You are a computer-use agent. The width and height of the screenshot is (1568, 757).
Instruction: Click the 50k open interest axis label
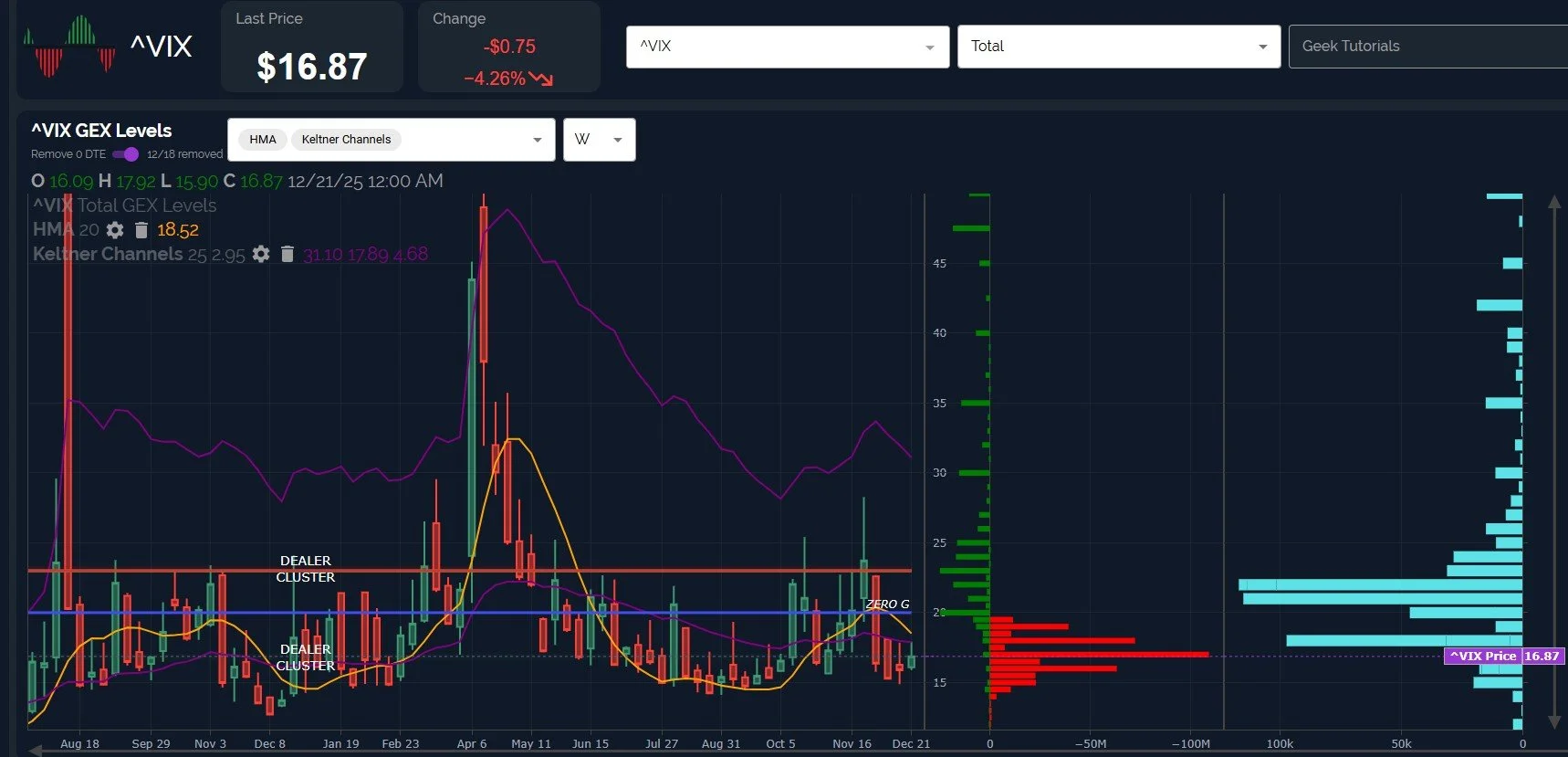coord(1401,743)
